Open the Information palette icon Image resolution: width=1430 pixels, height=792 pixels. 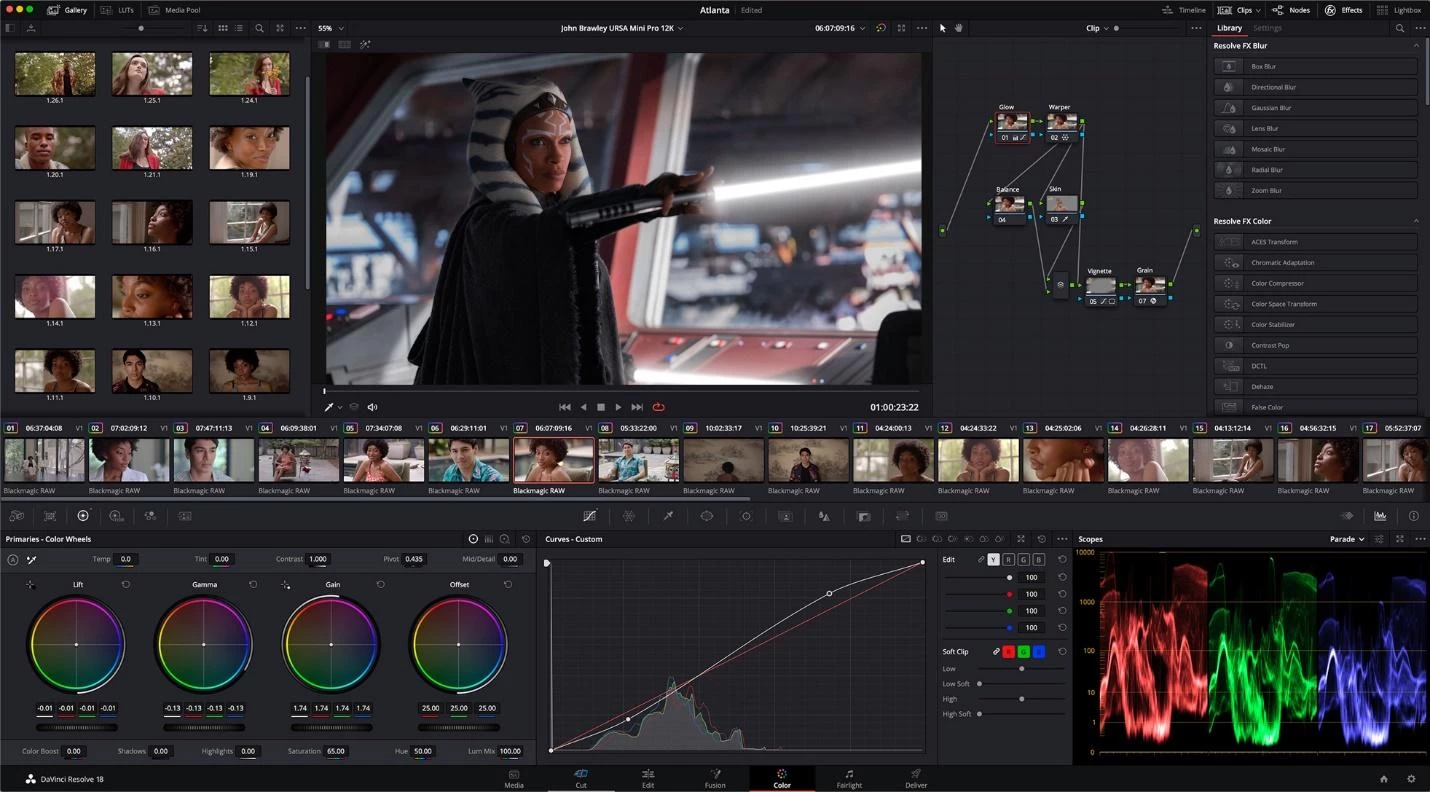point(1414,516)
